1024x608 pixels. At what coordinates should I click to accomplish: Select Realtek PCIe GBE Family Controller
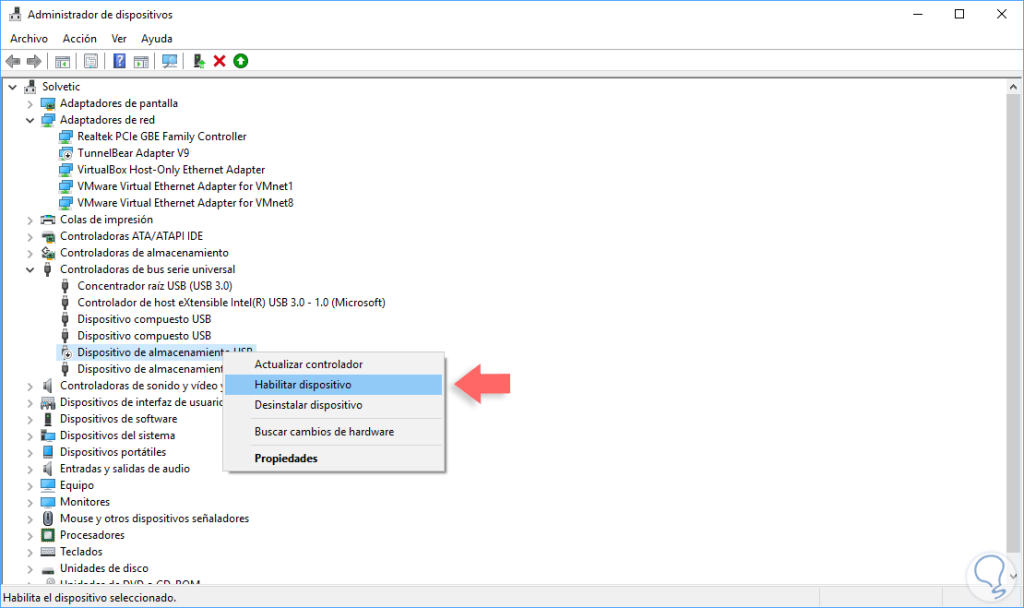162,136
